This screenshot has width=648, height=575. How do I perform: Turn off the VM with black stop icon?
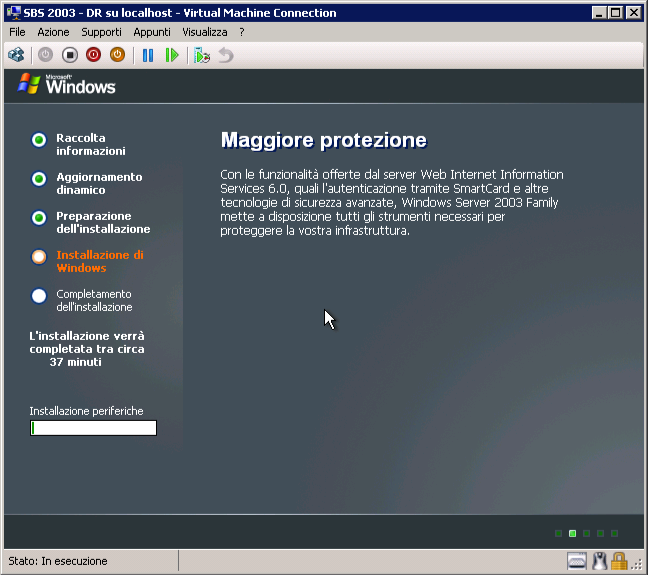(70, 55)
